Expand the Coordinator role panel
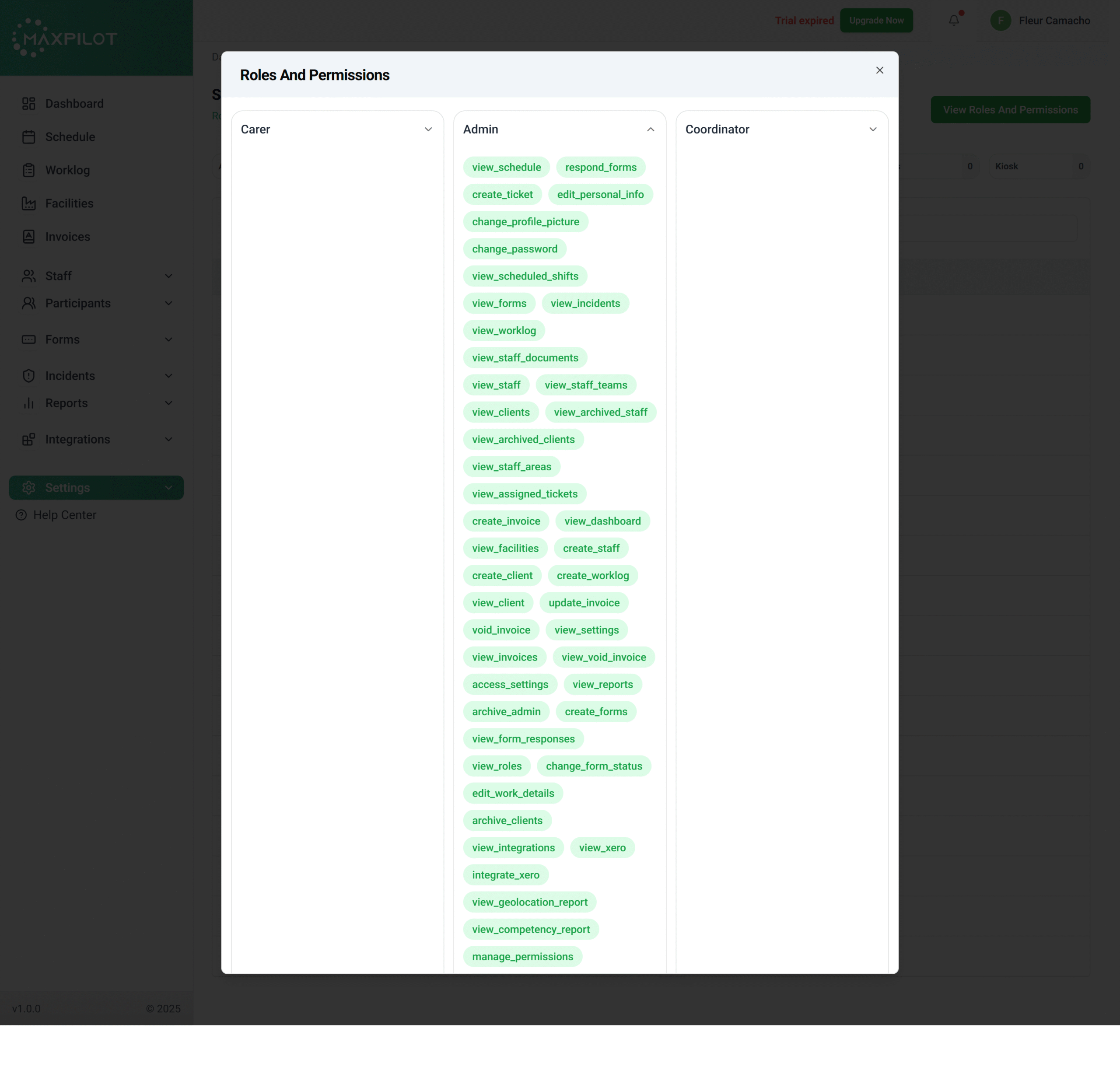Image resolution: width=1120 pixels, height=1091 pixels. point(872,129)
